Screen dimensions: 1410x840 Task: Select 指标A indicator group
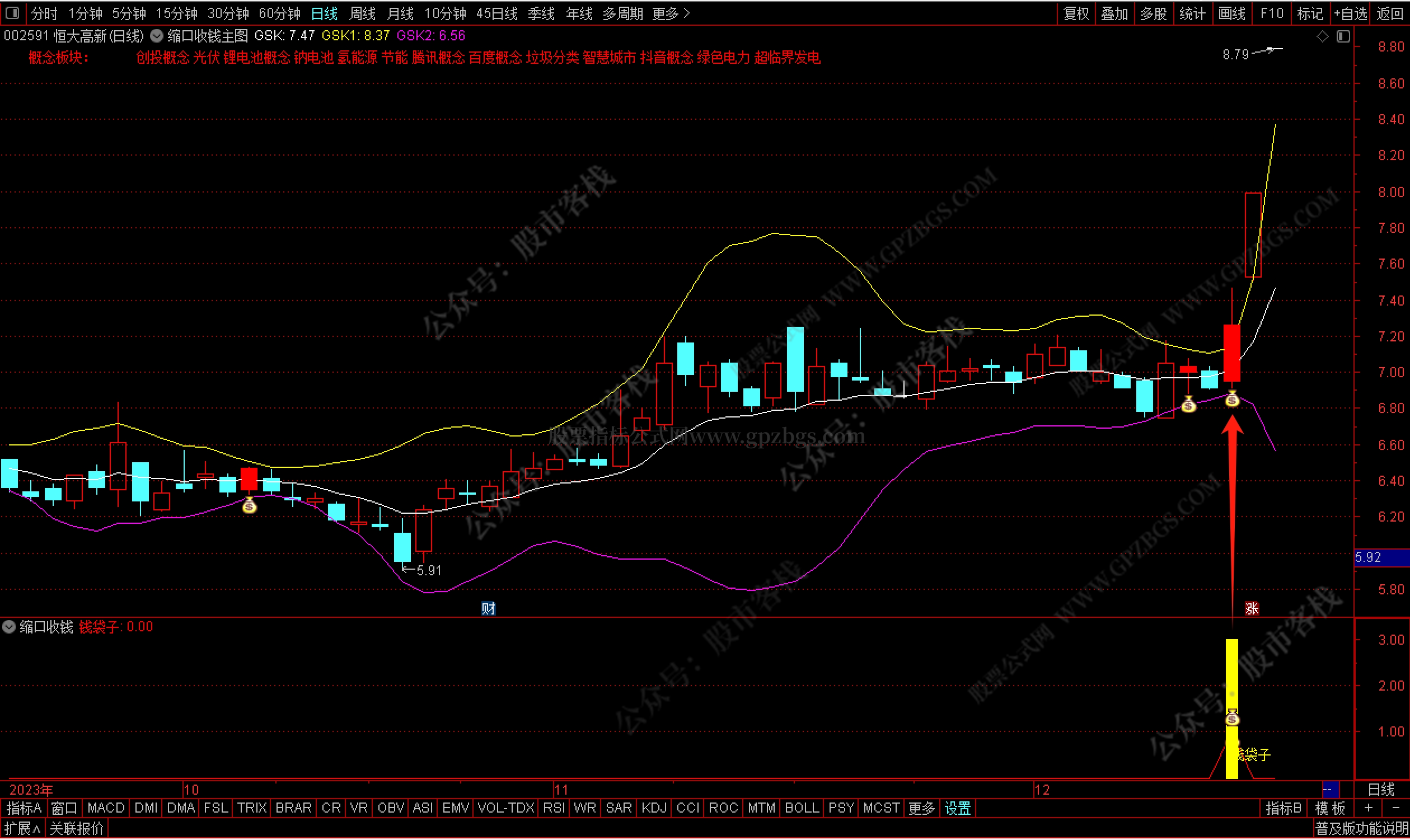click(x=24, y=809)
